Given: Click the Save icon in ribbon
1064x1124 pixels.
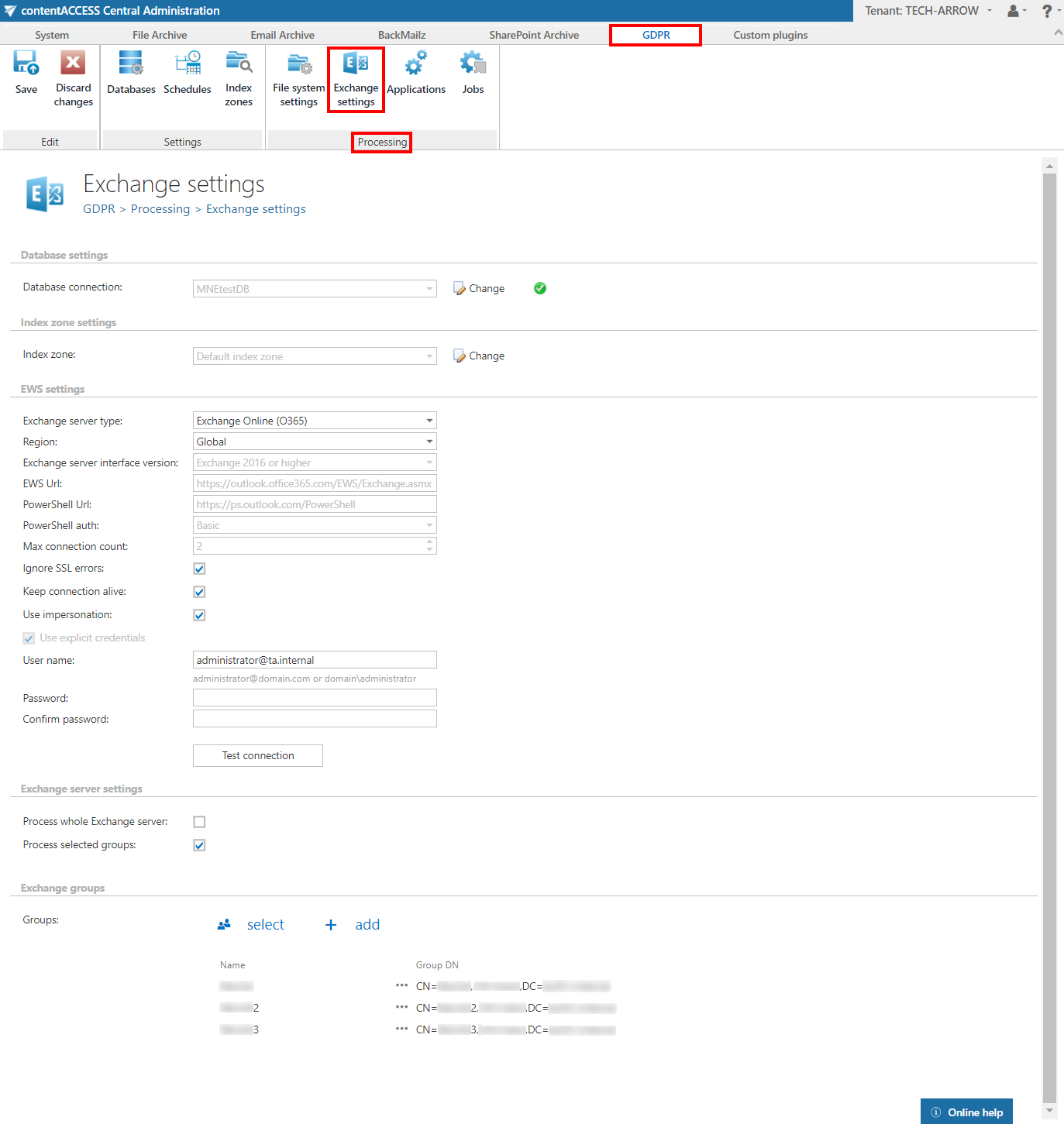Looking at the screenshot, I should (26, 64).
